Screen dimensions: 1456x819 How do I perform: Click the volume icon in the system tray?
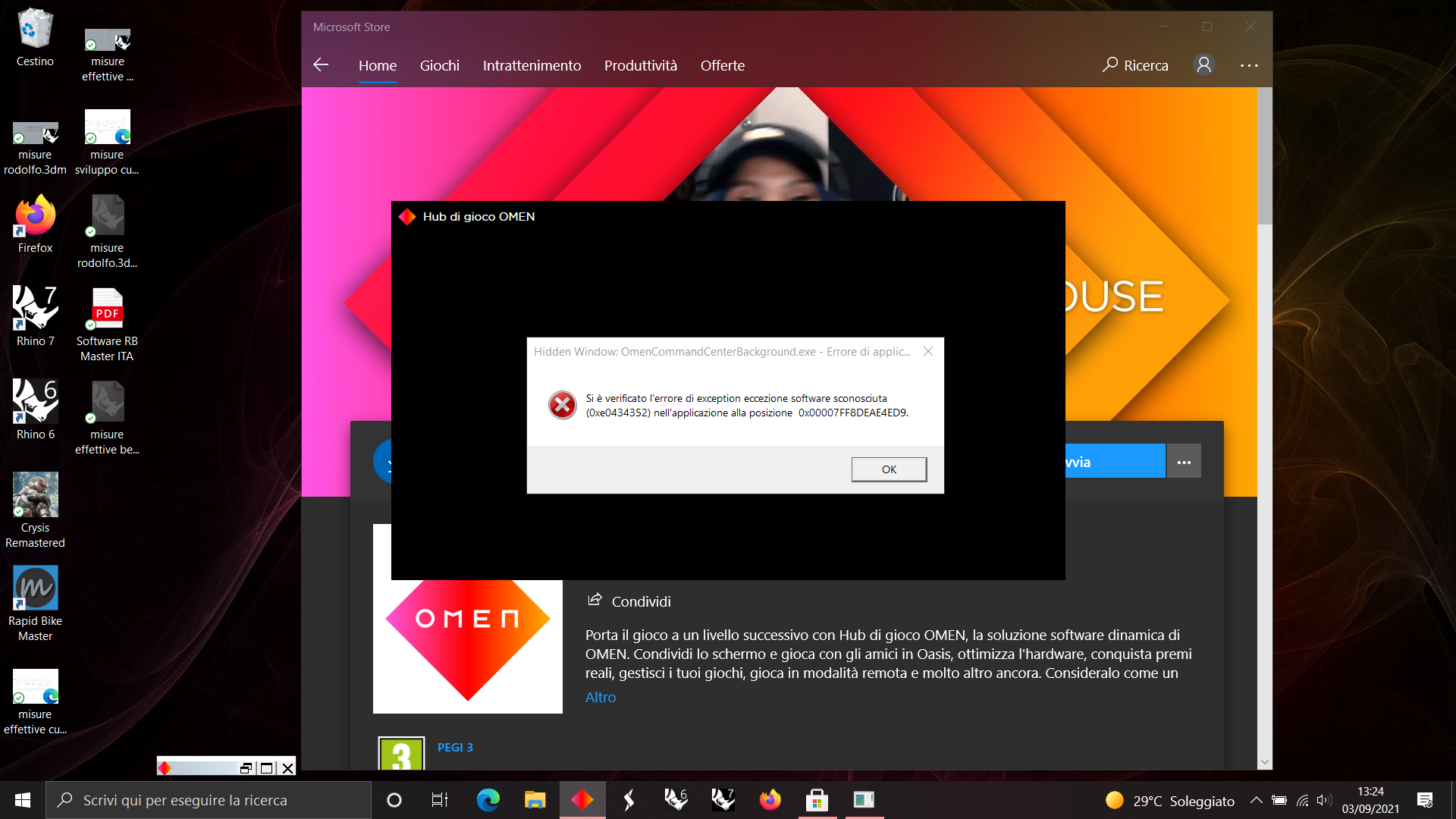coord(1325,800)
